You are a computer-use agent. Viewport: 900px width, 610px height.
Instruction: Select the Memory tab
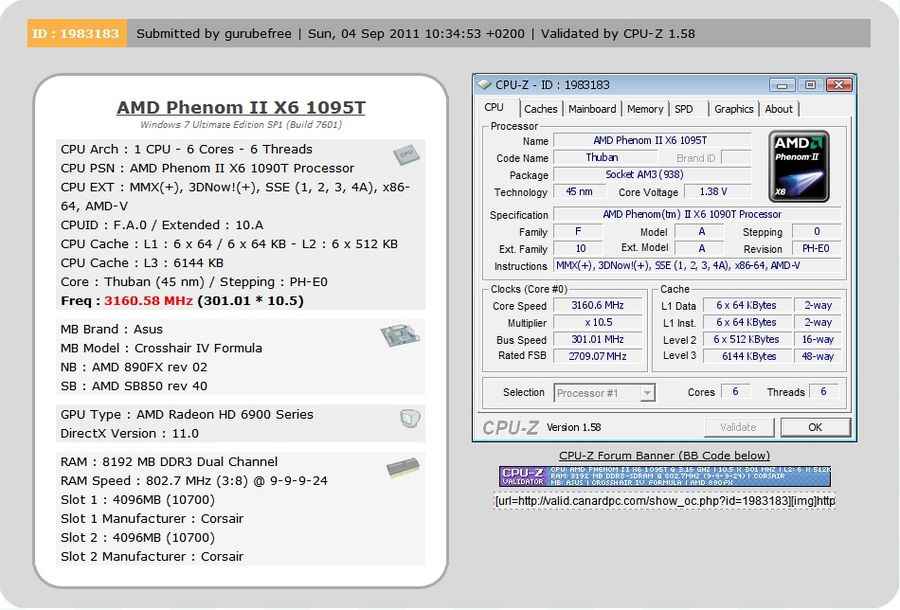(645, 109)
